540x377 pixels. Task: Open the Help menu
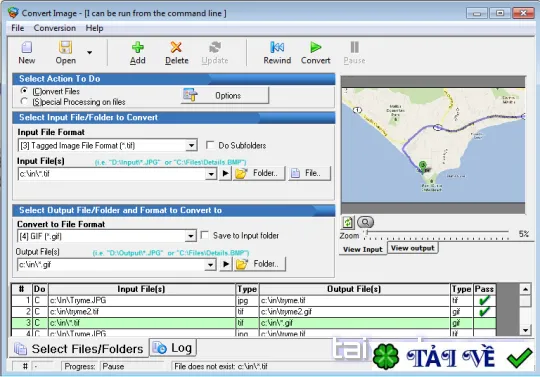click(x=94, y=28)
